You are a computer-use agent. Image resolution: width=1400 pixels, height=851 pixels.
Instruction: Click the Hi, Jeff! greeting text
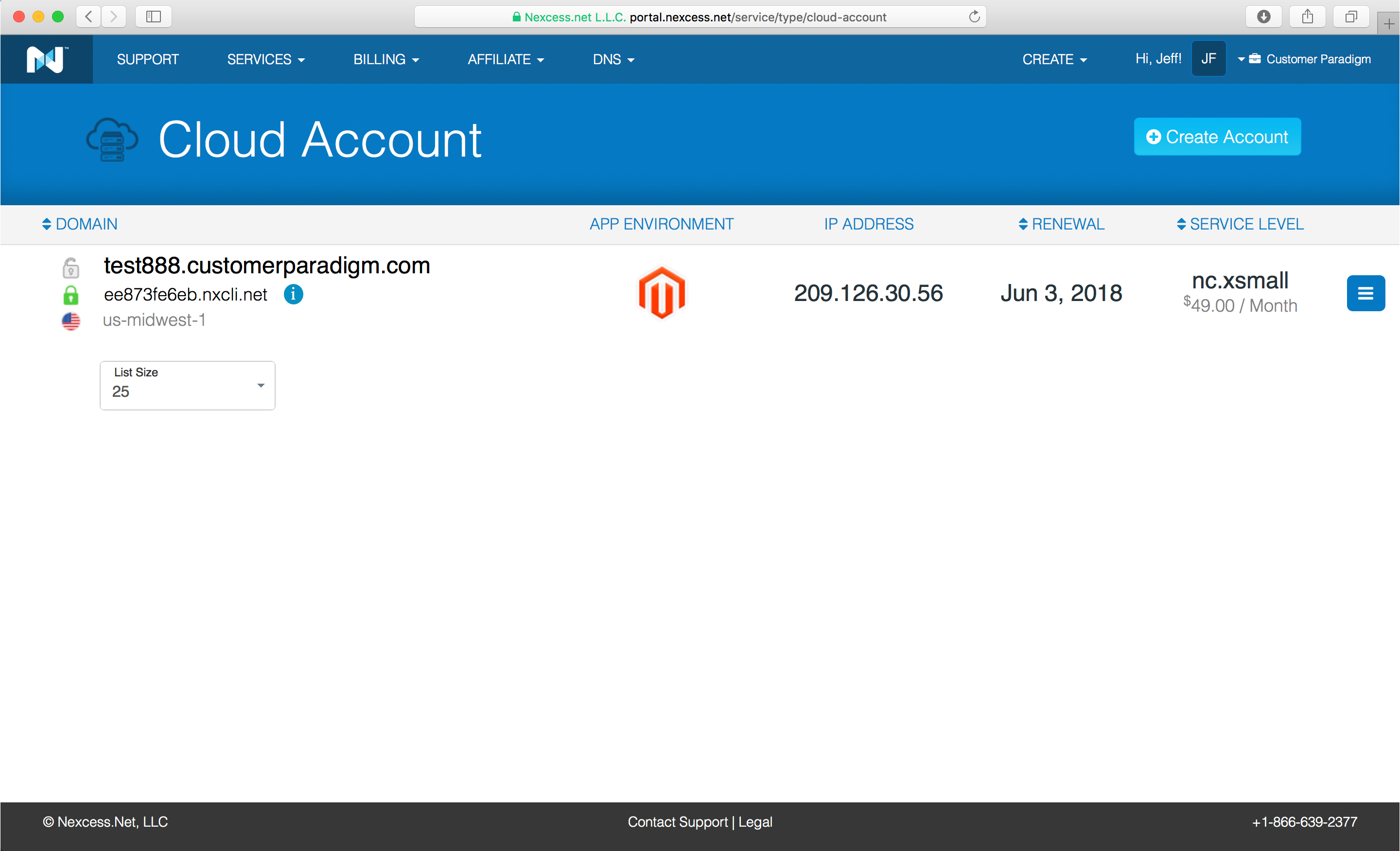click(x=1158, y=58)
